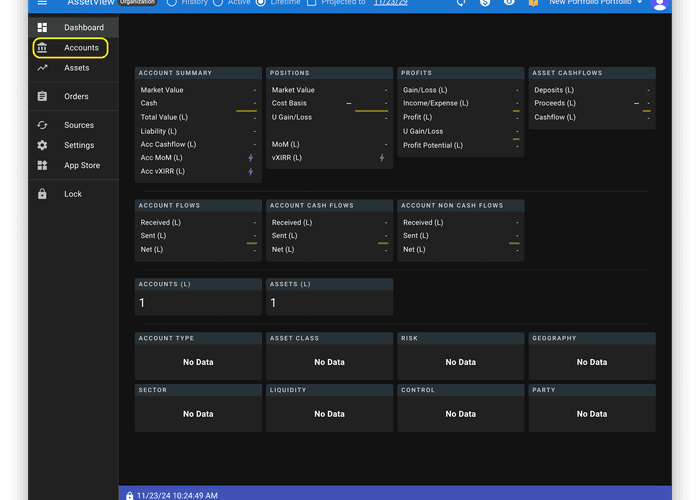
Task: Open the Assets (L) count card
Action: click(329, 297)
